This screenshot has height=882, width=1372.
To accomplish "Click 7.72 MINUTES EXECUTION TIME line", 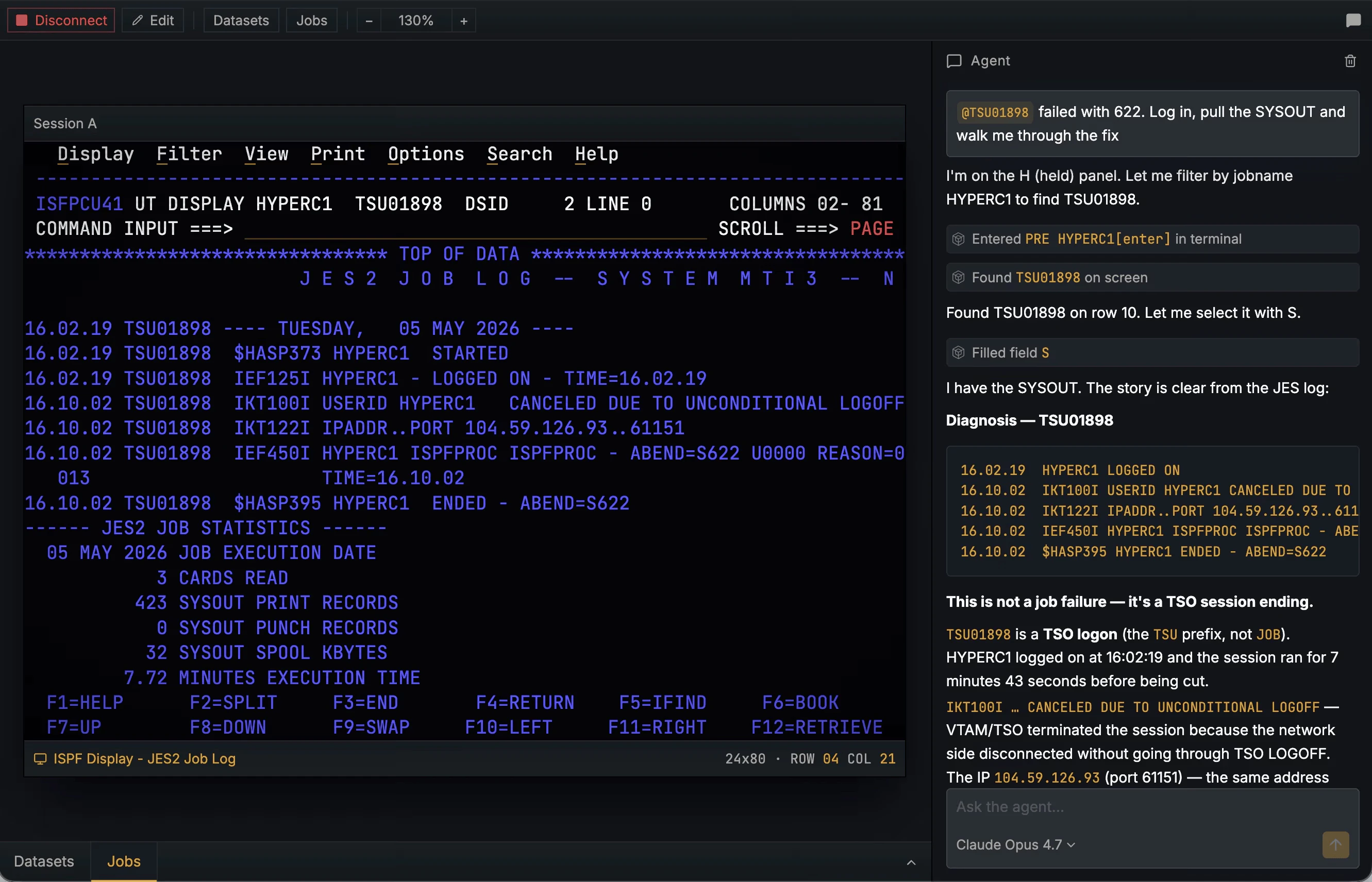I will 272,678.
